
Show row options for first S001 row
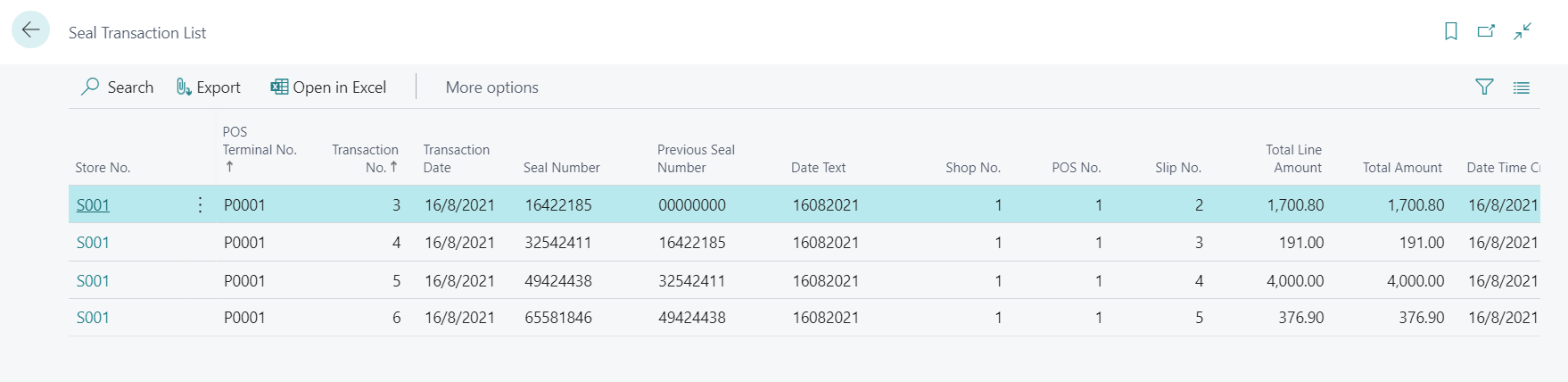pos(200,205)
